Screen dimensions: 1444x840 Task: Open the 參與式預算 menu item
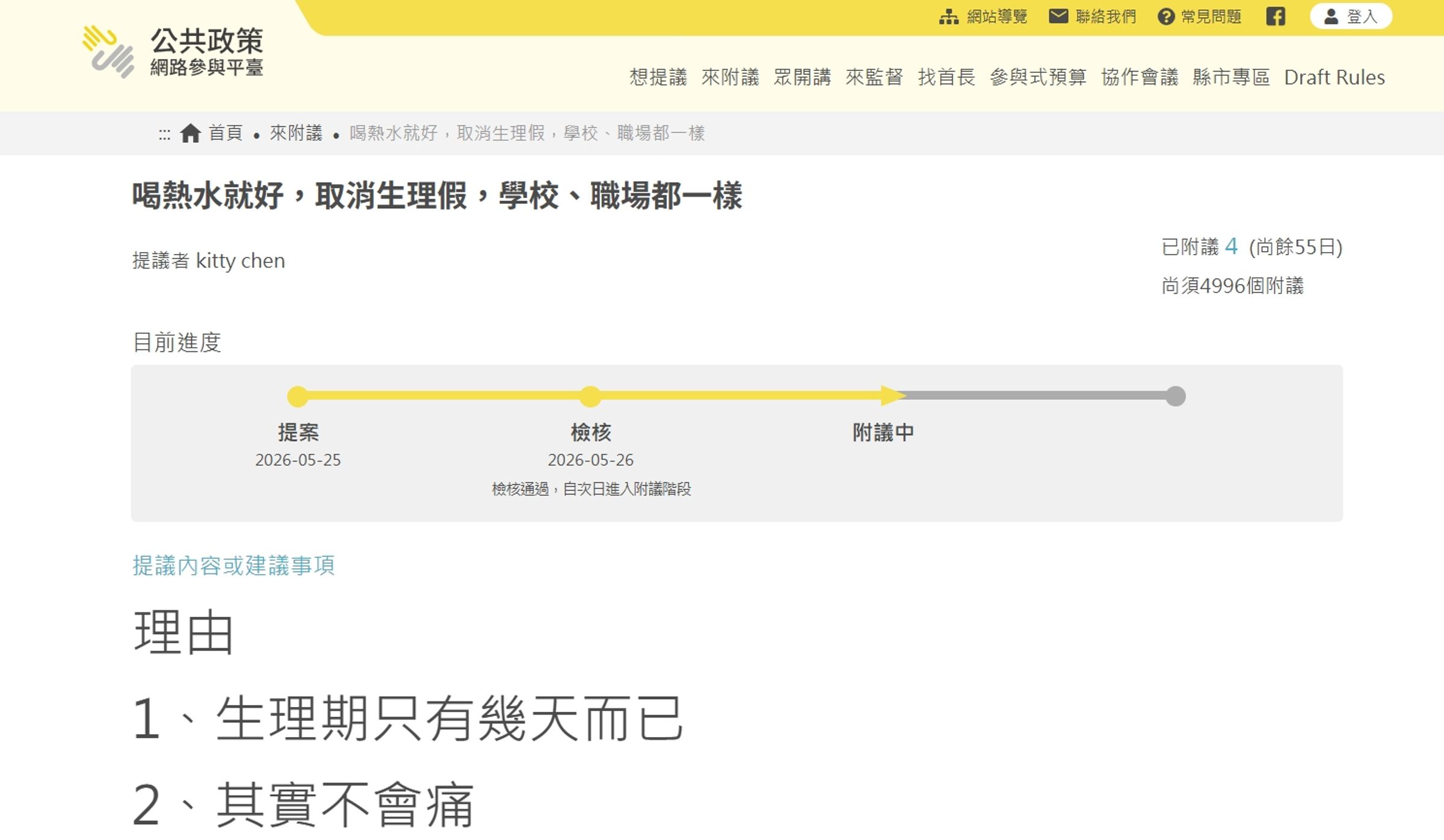click(x=1038, y=77)
